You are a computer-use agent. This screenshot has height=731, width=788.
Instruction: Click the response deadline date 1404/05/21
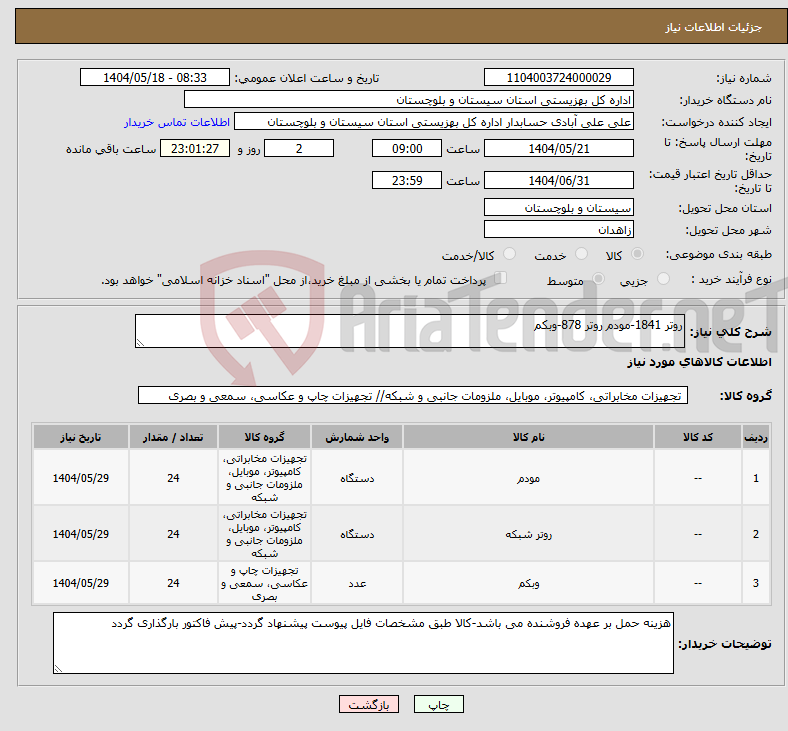558,149
